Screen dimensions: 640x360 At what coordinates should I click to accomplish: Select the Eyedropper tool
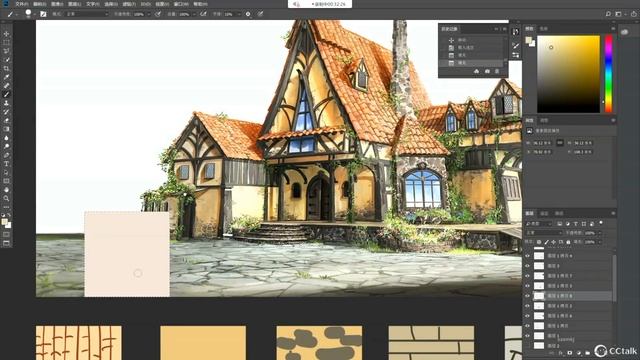point(6,77)
